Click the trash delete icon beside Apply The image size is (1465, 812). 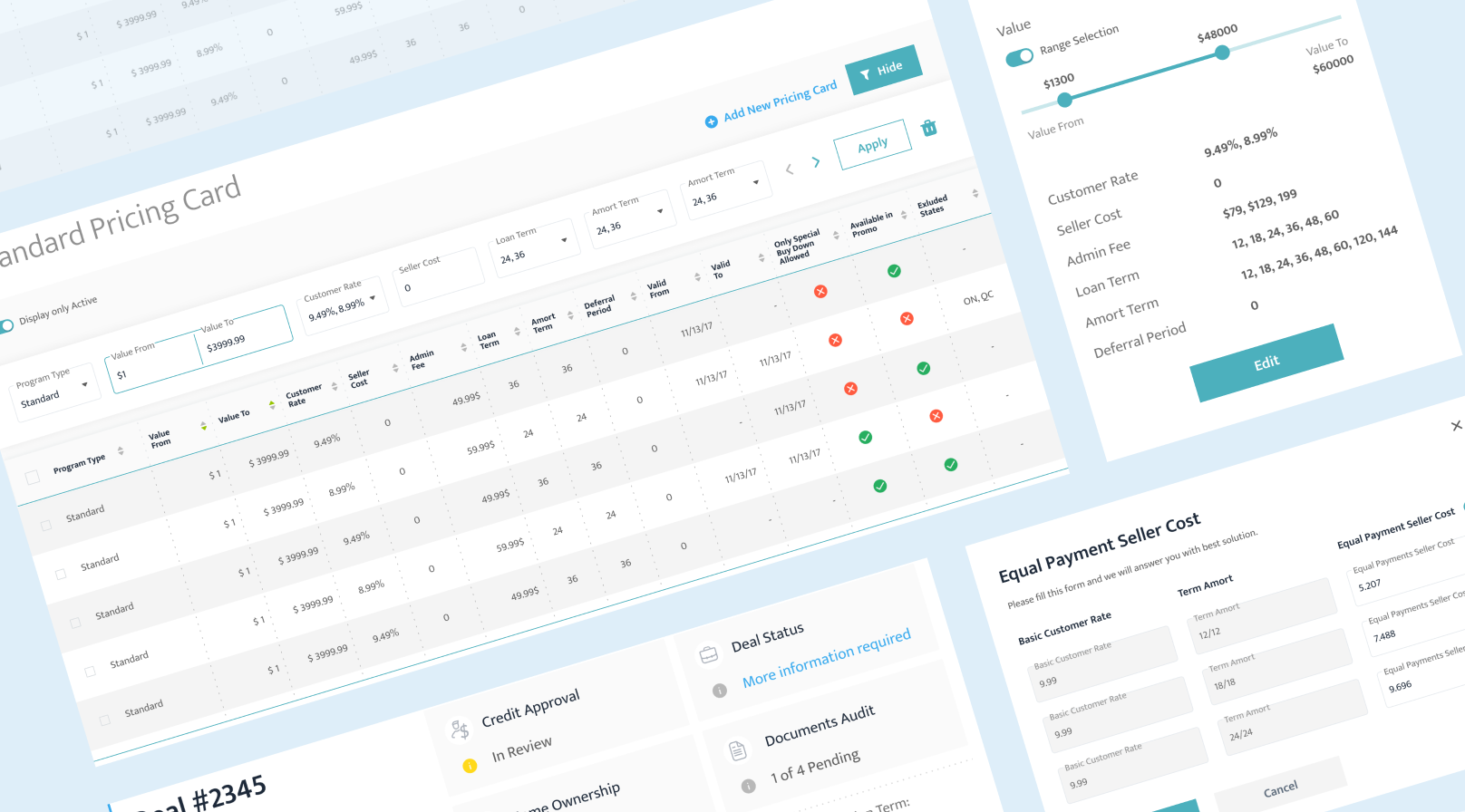929,128
